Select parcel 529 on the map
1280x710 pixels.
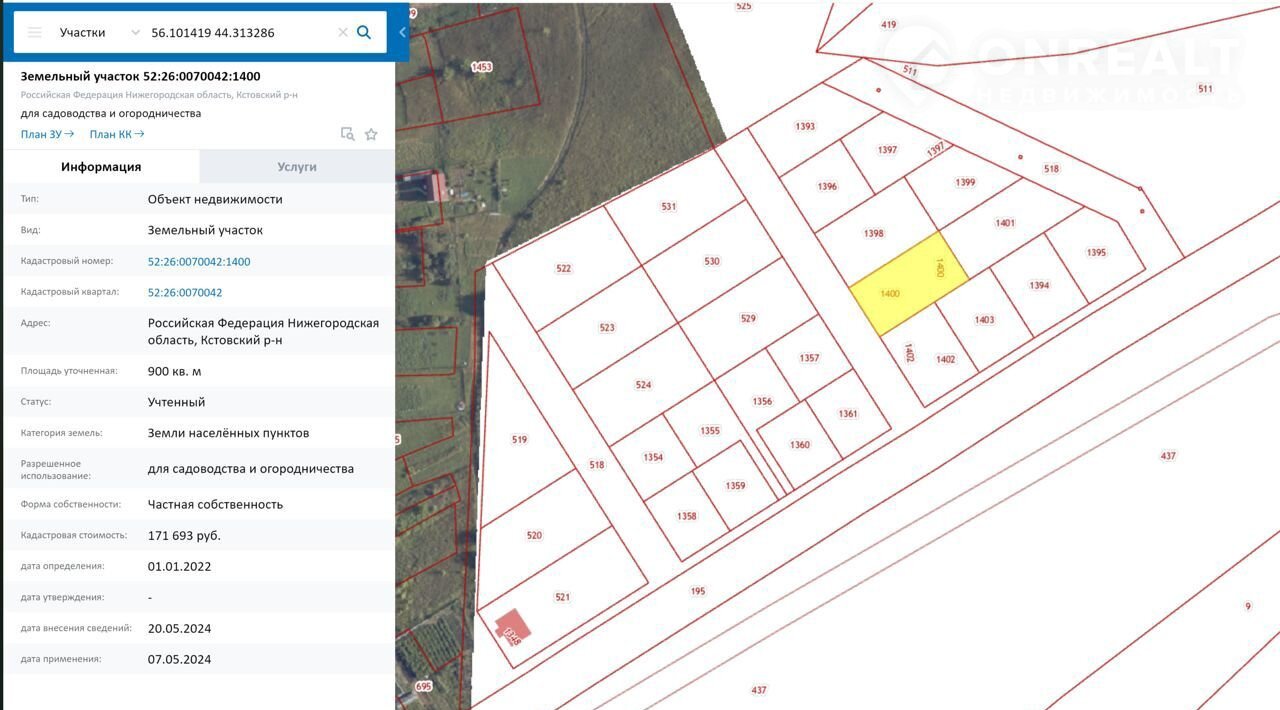748,318
